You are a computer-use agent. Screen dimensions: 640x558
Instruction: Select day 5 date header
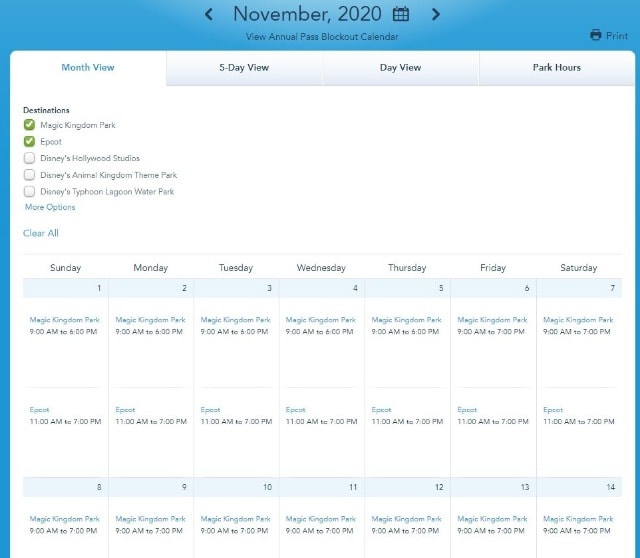408,288
